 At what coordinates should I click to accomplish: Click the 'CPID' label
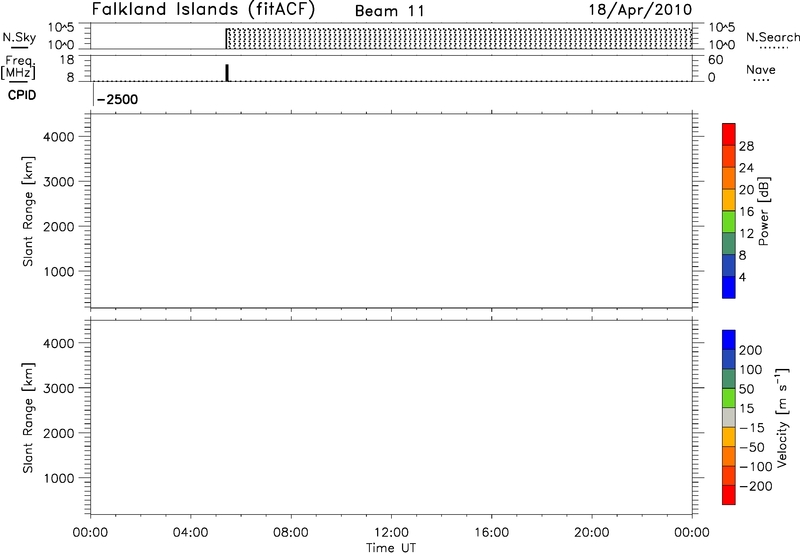coord(22,95)
